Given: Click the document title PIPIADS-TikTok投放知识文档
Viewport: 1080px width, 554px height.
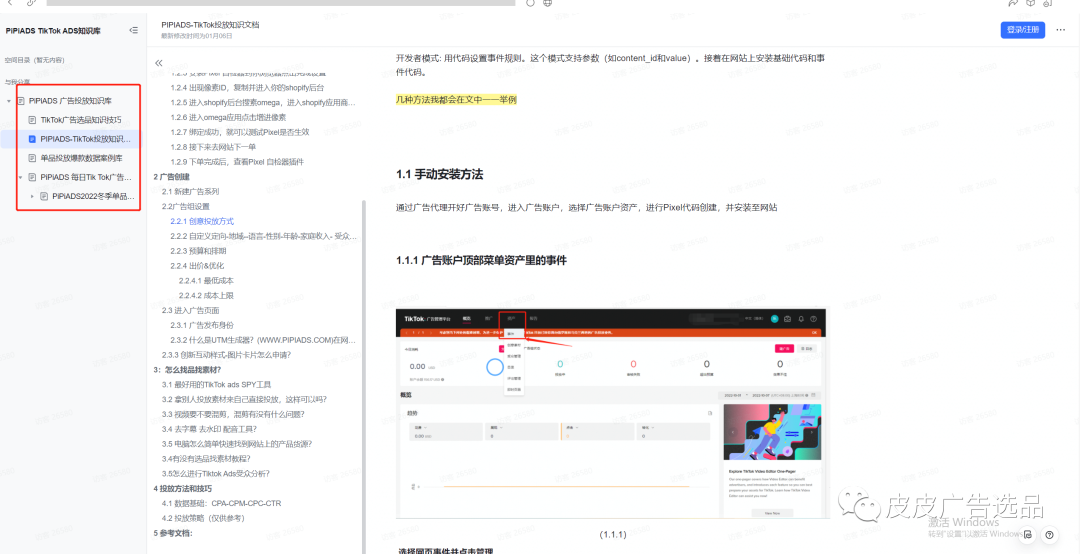Looking at the screenshot, I should click(x=210, y=25).
